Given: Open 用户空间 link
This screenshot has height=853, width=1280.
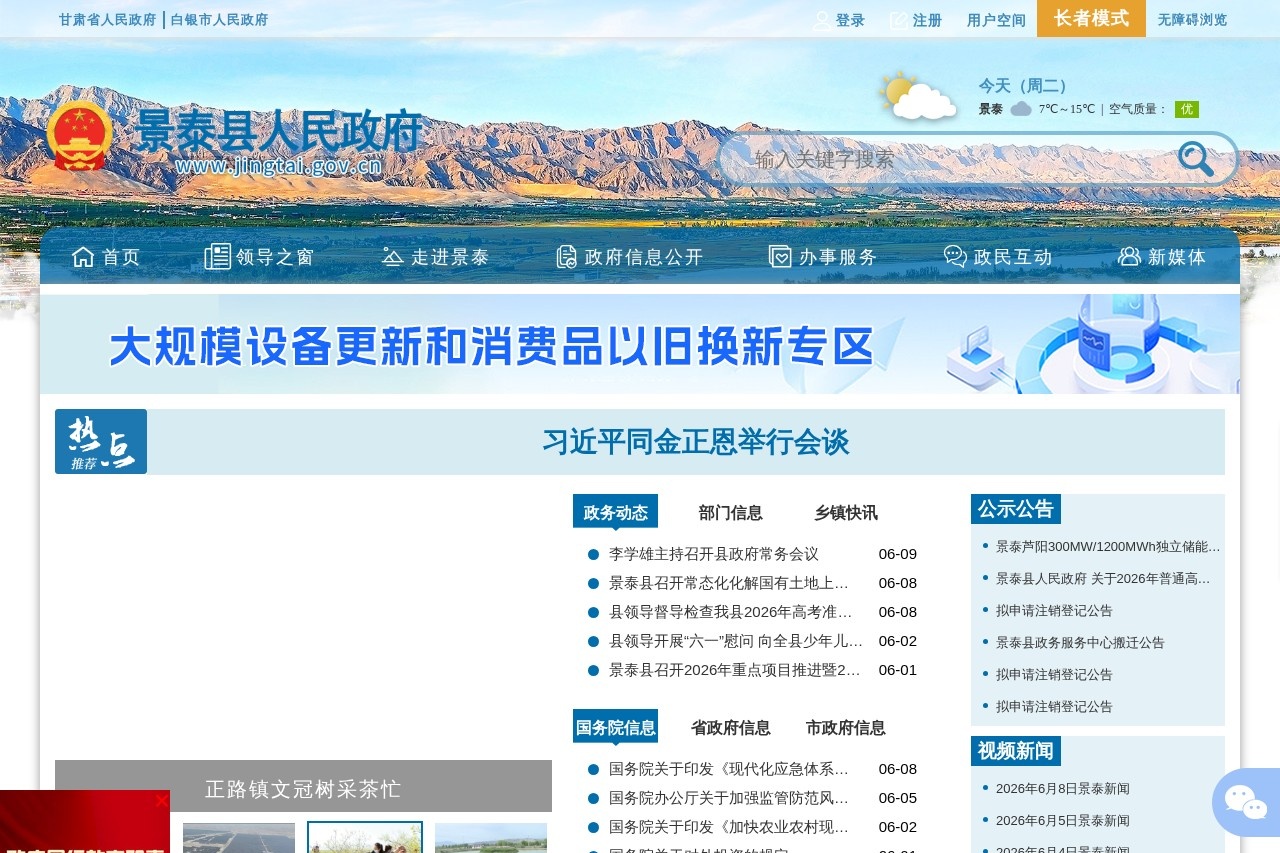Looking at the screenshot, I should point(996,20).
